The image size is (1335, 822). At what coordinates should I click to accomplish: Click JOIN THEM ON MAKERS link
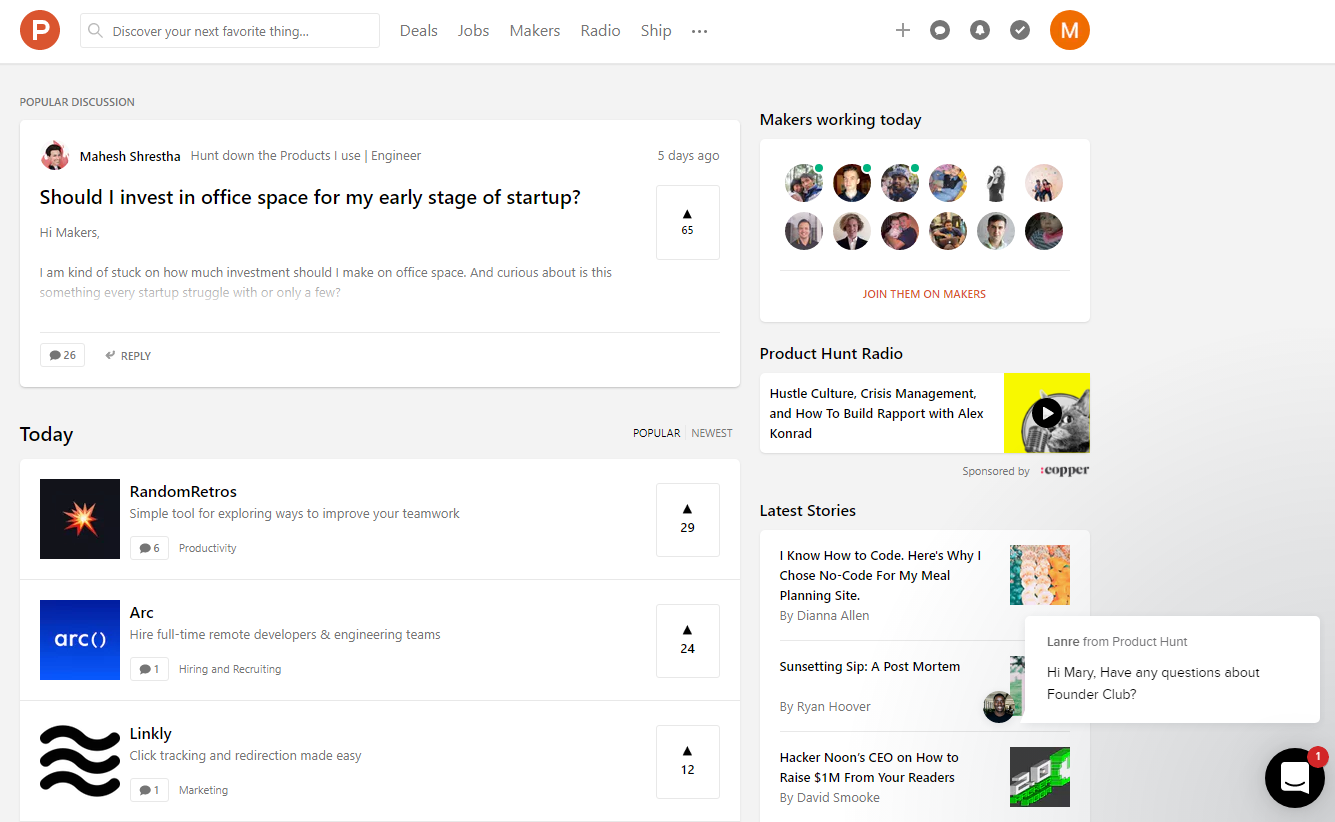[924, 294]
